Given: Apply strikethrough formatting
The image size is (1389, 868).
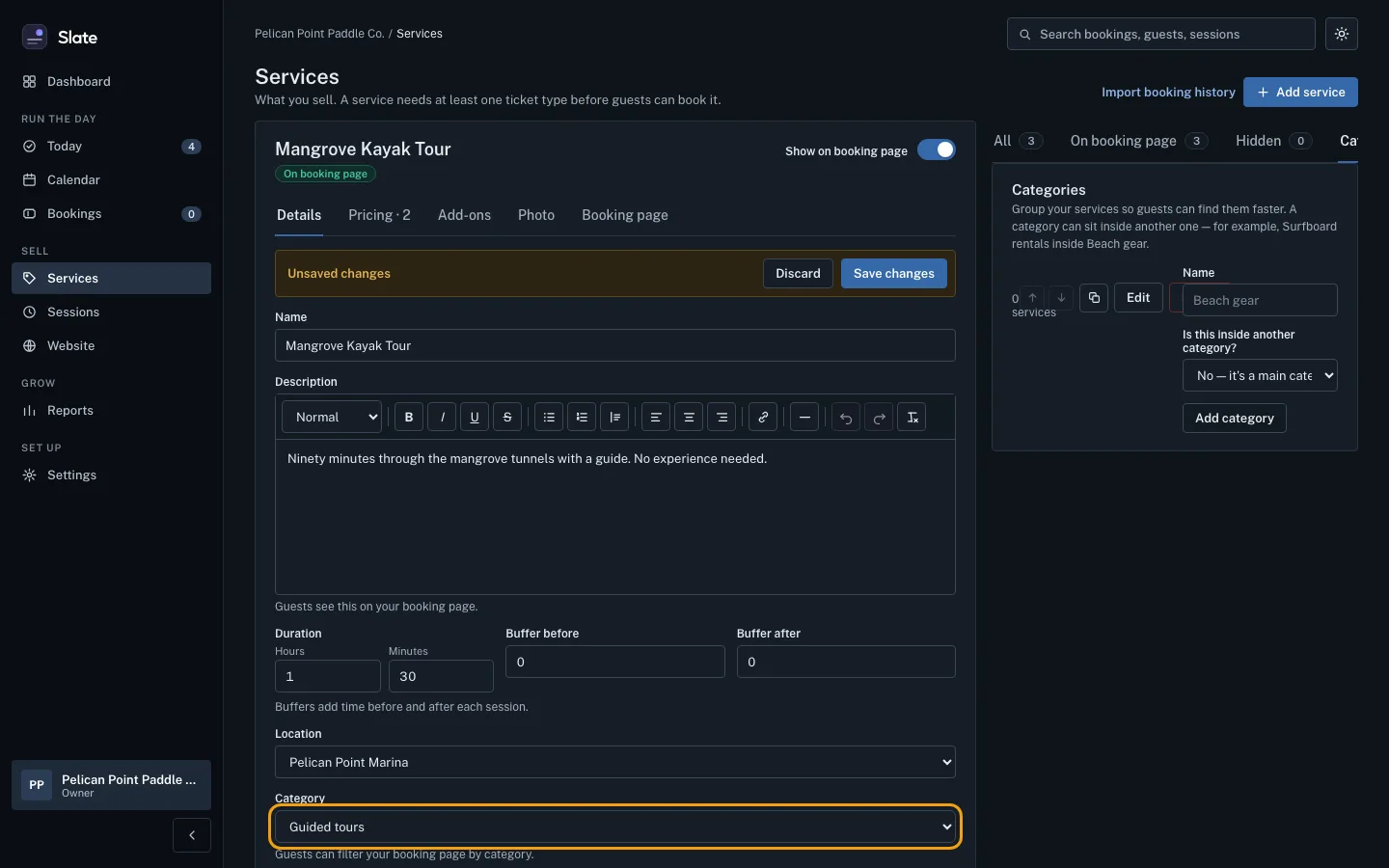Looking at the screenshot, I should tap(507, 417).
